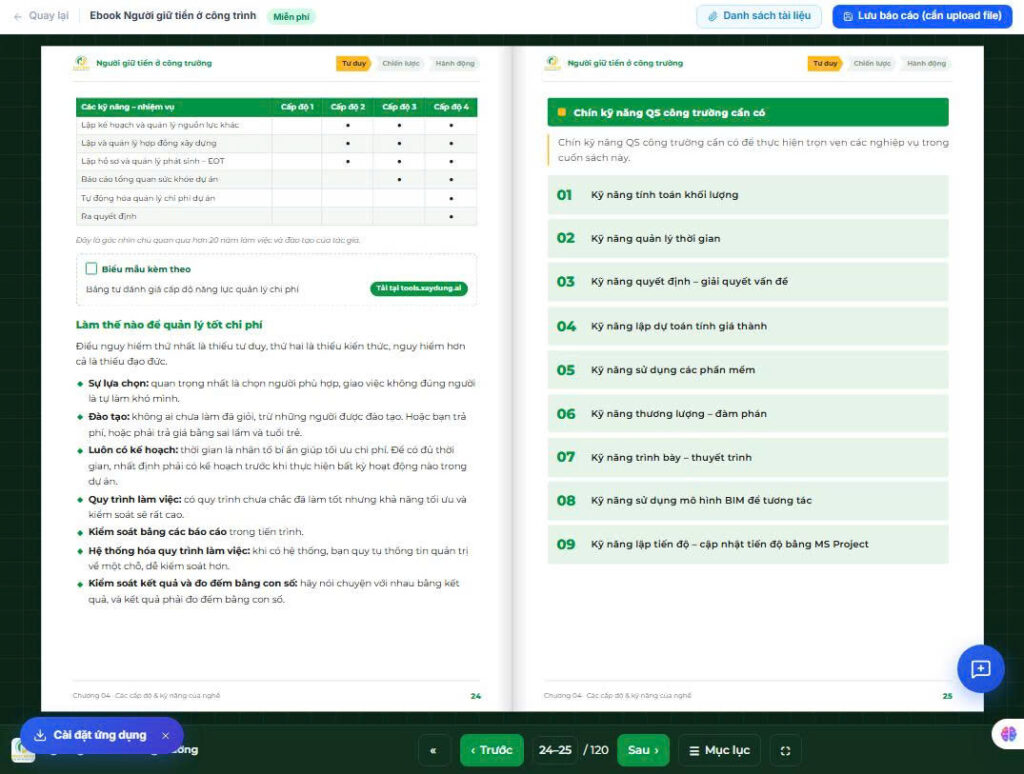
Task: Click 'Lưu báo cáo (cần upload file)' button
Action: click(922, 16)
